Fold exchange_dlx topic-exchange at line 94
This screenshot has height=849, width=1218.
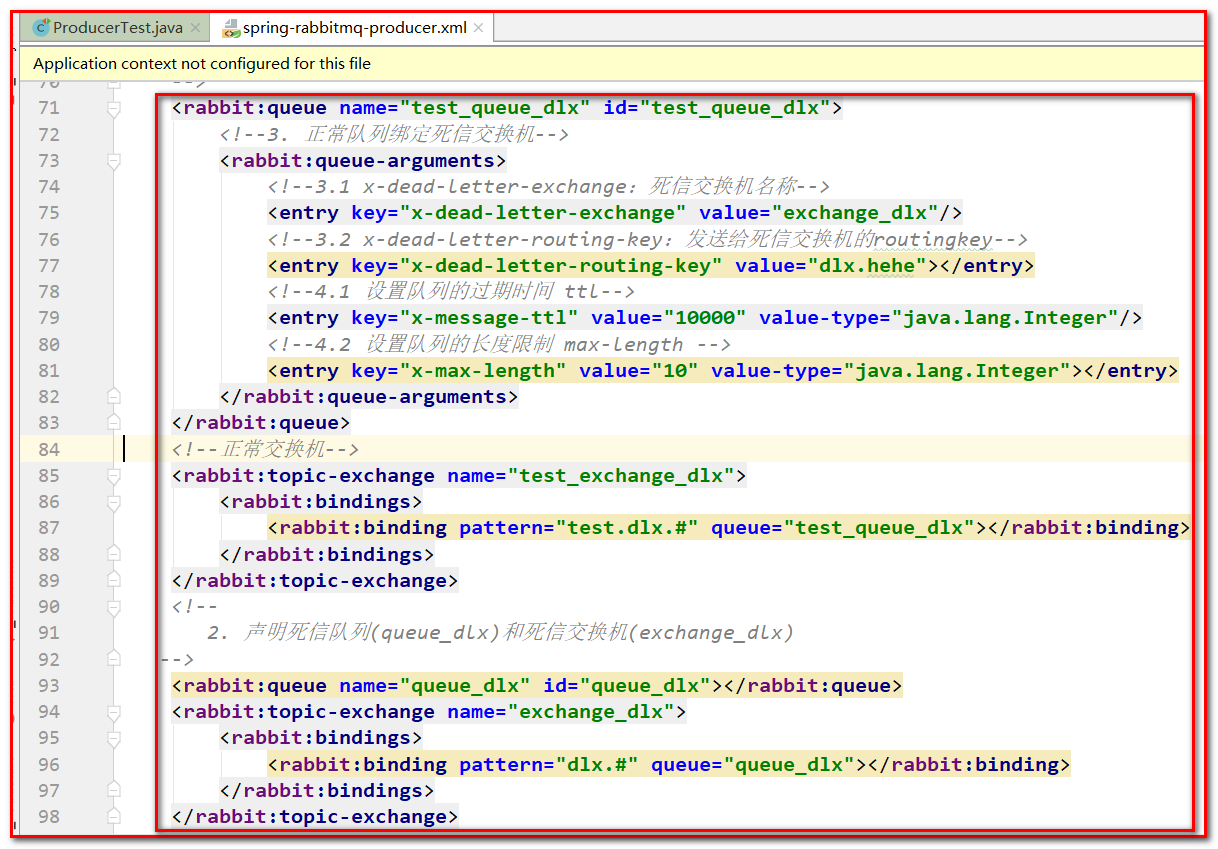pyautogui.click(x=114, y=712)
